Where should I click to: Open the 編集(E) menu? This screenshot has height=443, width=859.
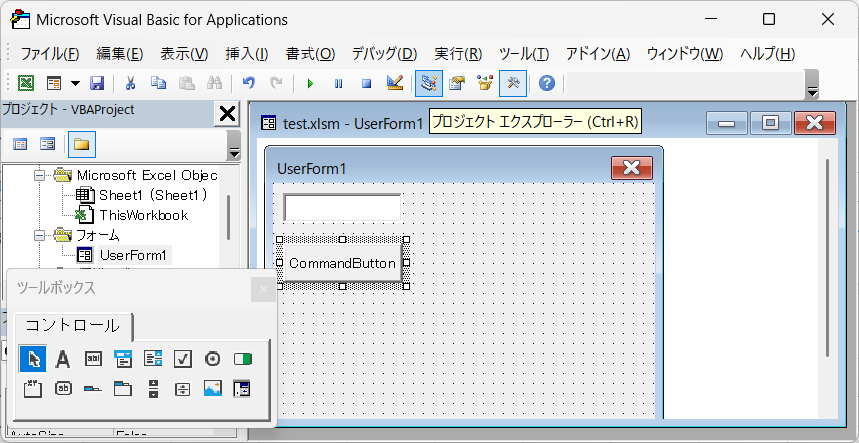click(119, 54)
